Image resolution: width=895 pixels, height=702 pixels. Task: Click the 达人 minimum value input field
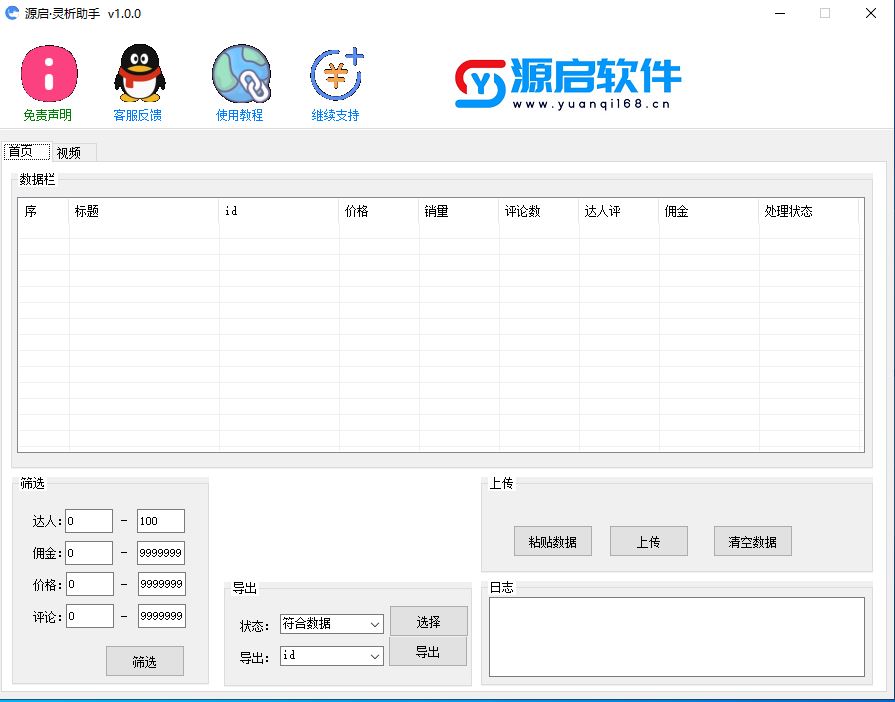click(89, 521)
